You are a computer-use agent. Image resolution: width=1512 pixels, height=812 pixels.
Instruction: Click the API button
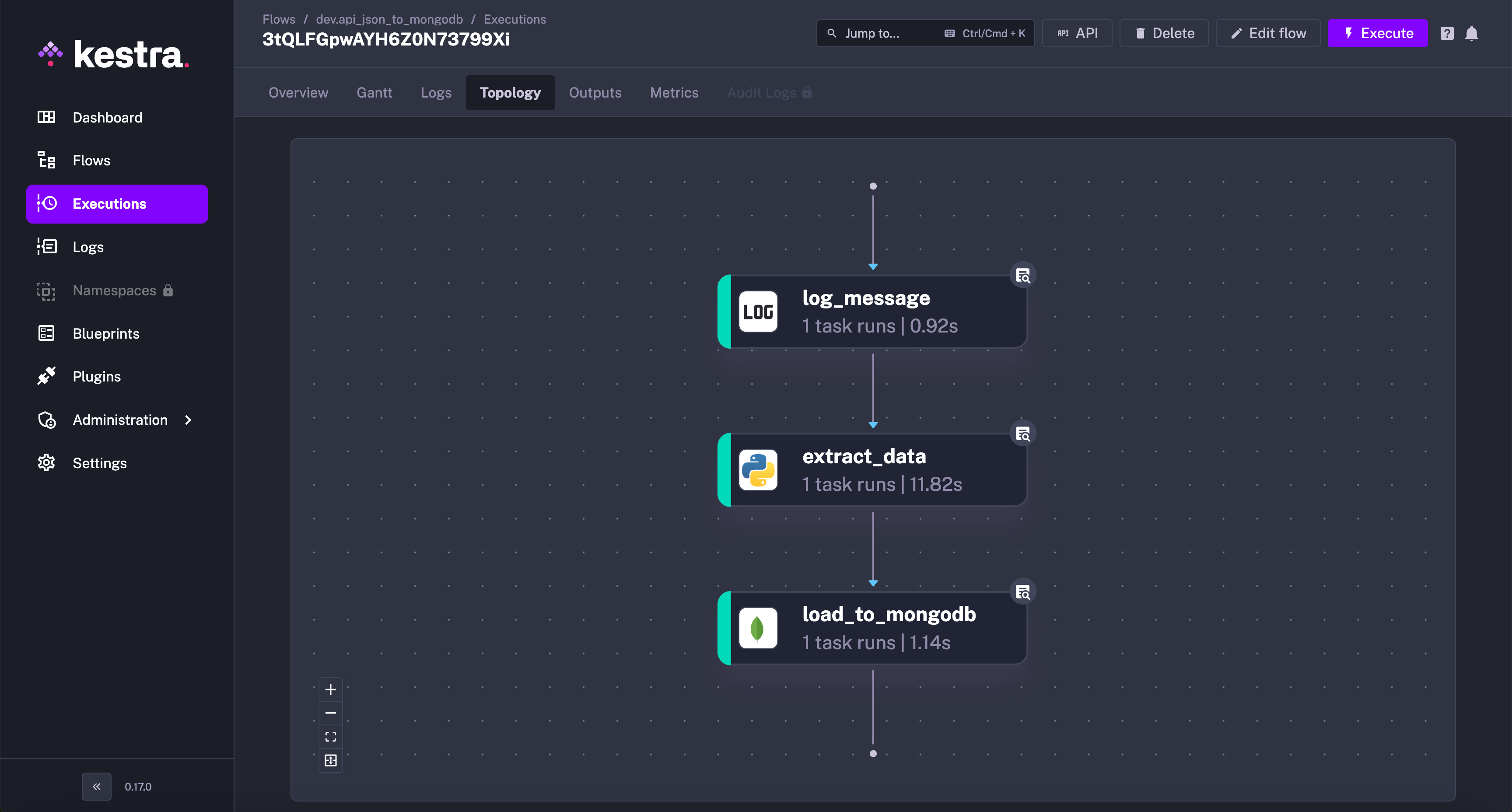[1077, 33]
